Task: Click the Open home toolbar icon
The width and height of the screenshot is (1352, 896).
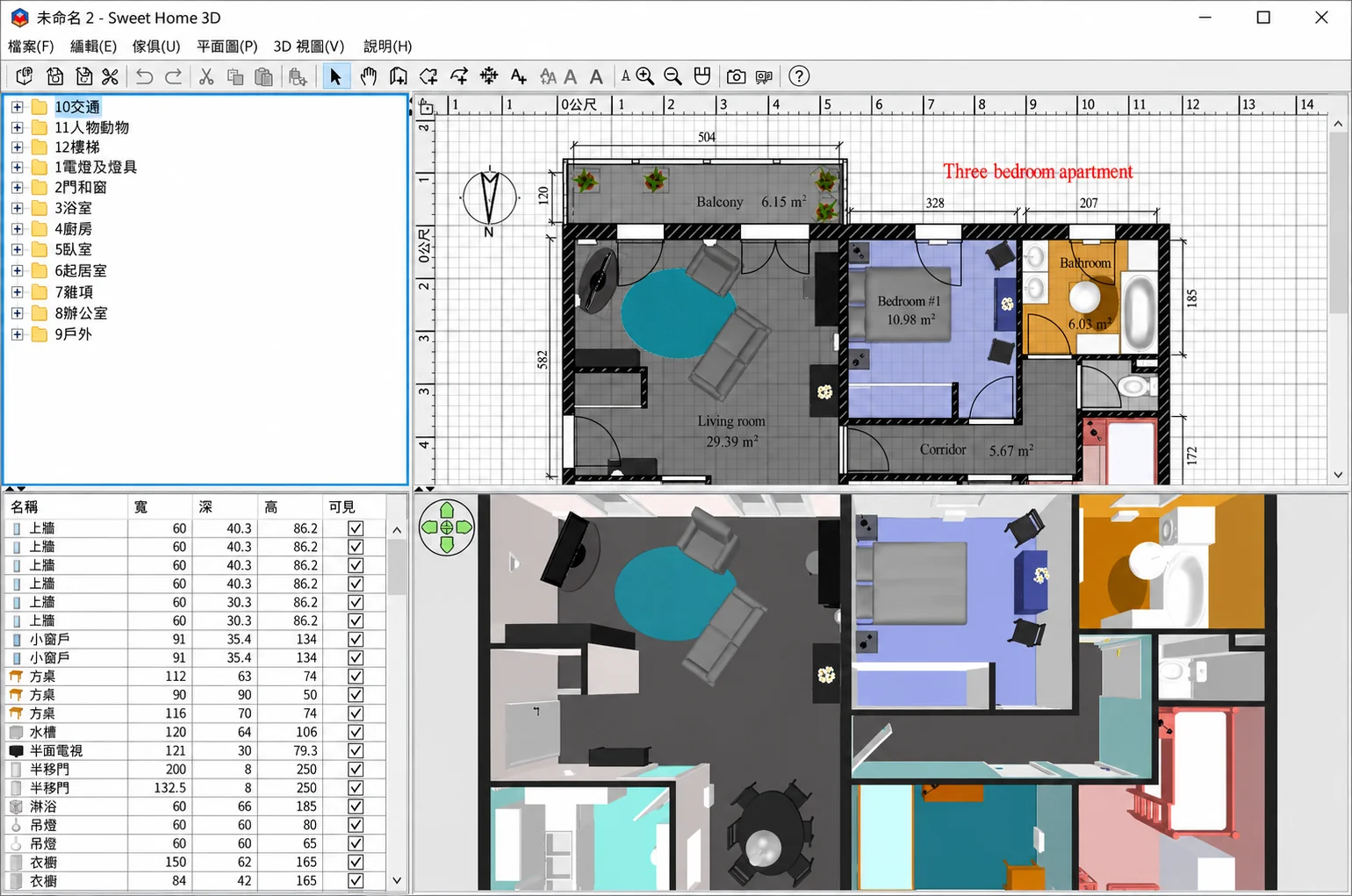Action: [x=54, y=76]
